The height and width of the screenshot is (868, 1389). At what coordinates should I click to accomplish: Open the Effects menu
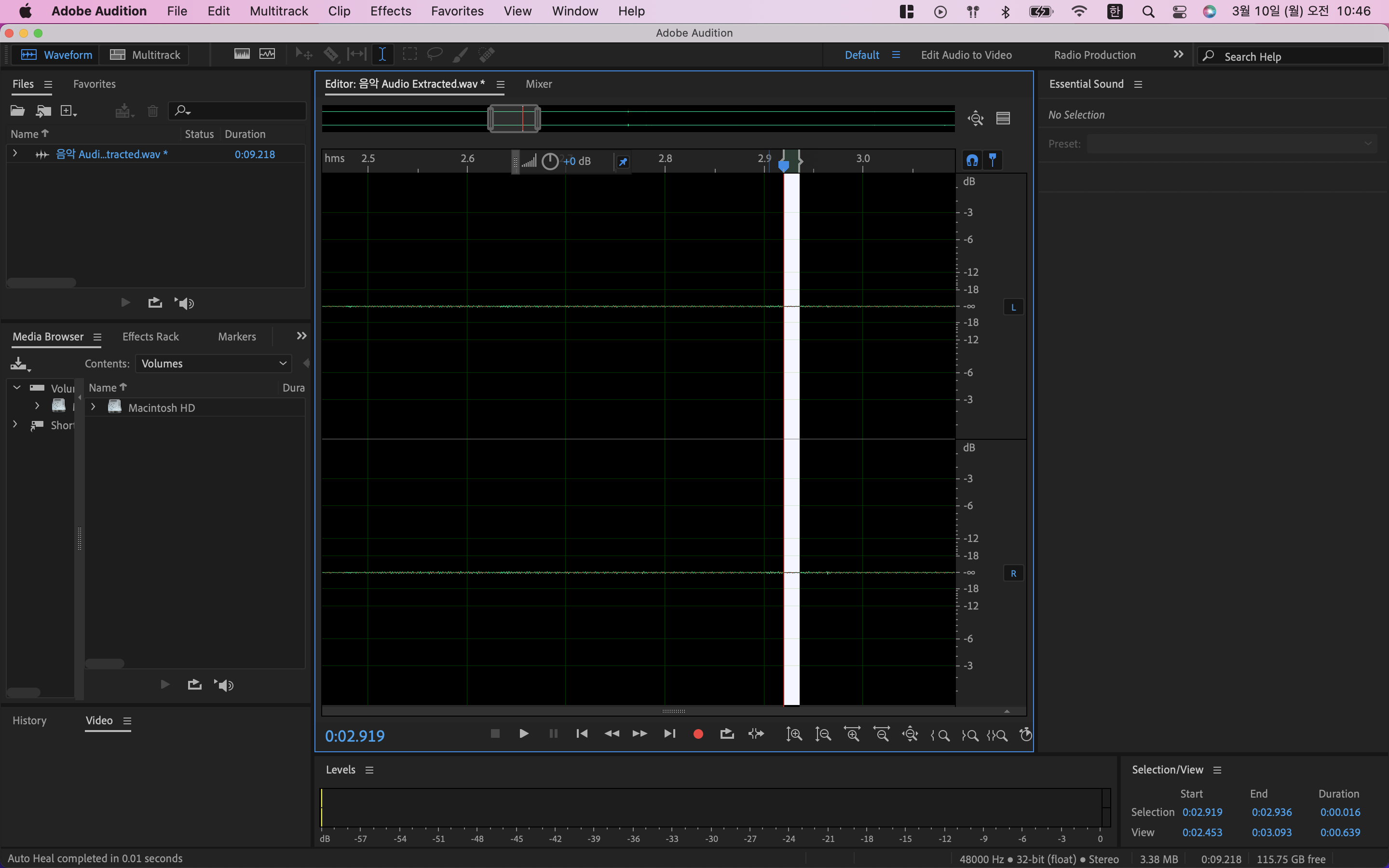[390, 11]
